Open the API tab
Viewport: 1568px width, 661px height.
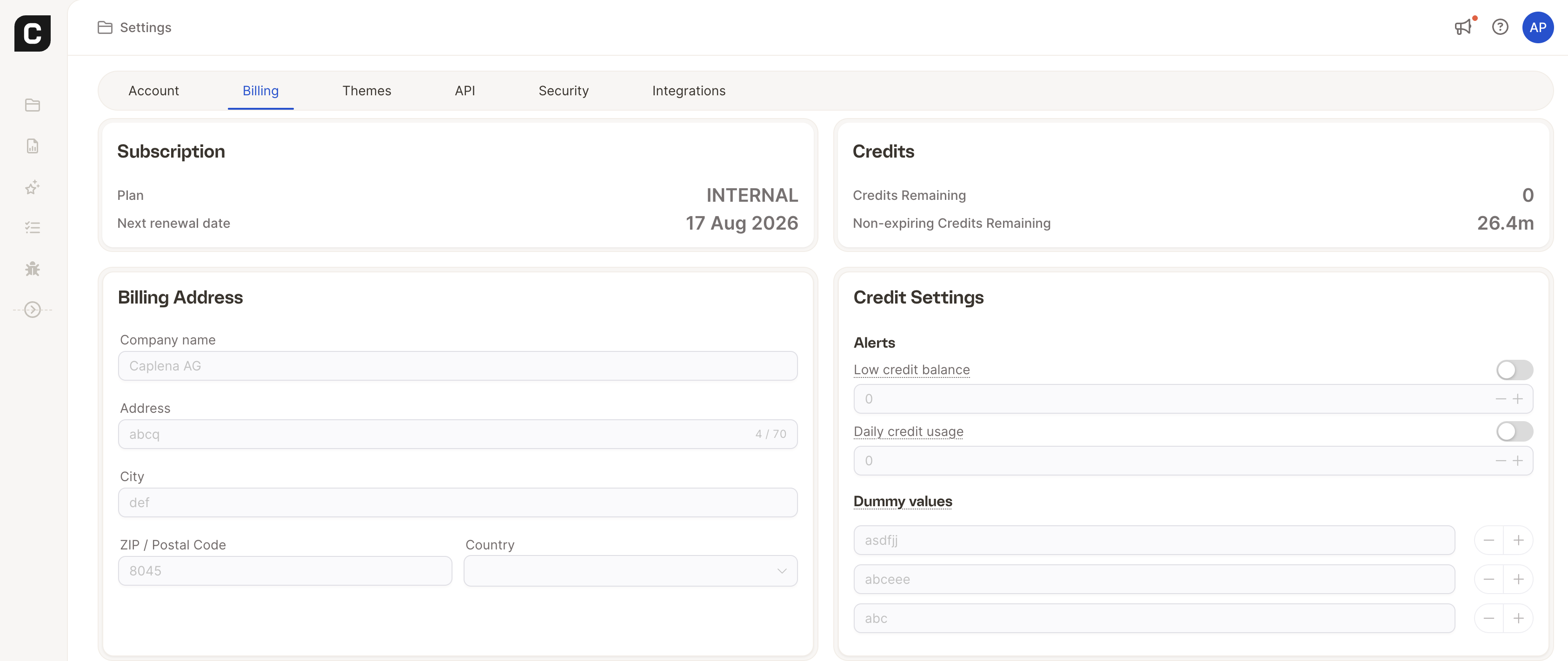pos(465,91)
